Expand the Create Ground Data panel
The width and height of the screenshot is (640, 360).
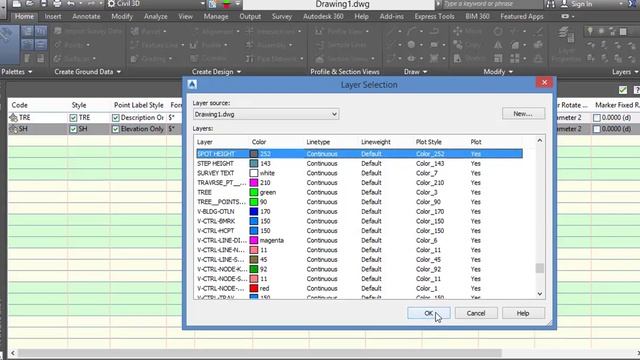coord(88,72)
